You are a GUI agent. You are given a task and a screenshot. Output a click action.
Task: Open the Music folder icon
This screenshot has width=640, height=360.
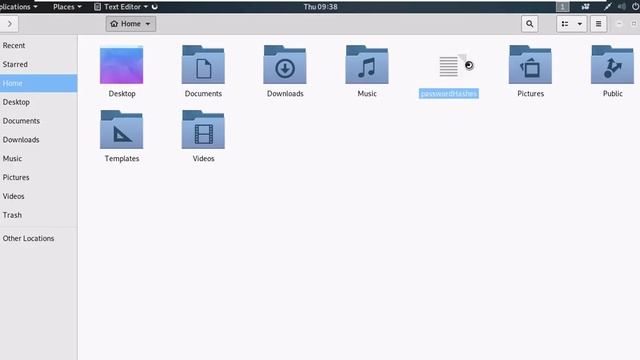(367, 64)
